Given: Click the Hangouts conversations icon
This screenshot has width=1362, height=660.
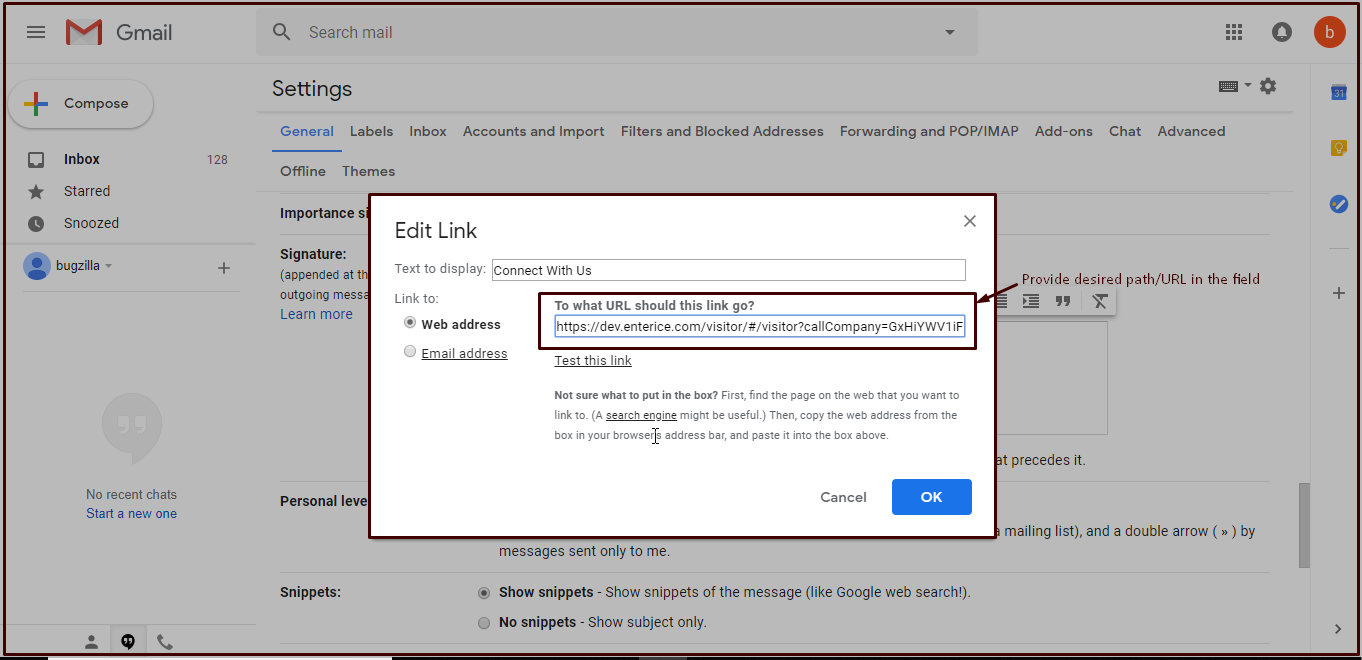Looking at the screenshot, I should pyautogui.click(x=127, y=642).
